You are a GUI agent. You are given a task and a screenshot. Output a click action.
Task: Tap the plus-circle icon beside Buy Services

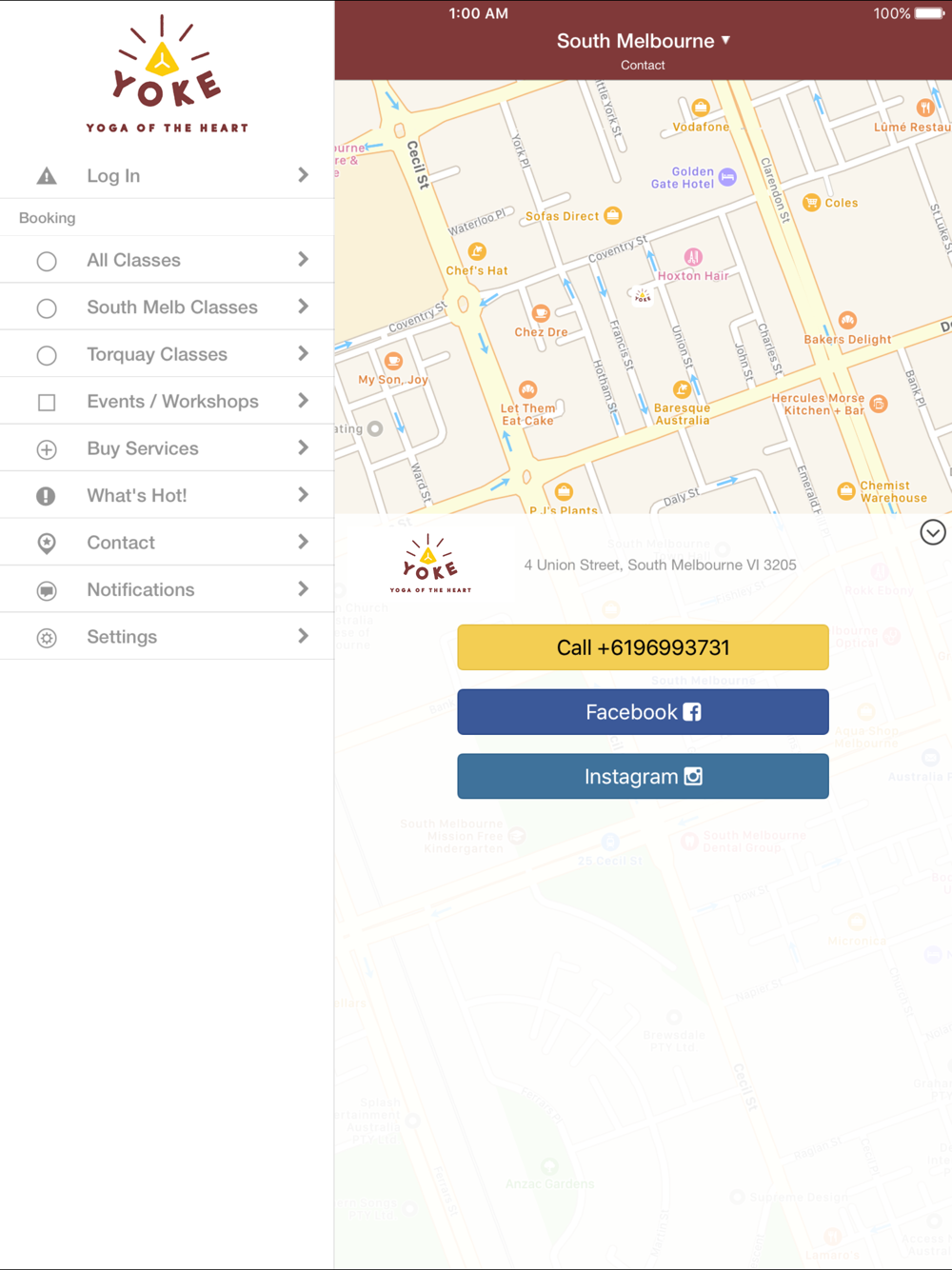pyautogui.click(x=47, y=449)
